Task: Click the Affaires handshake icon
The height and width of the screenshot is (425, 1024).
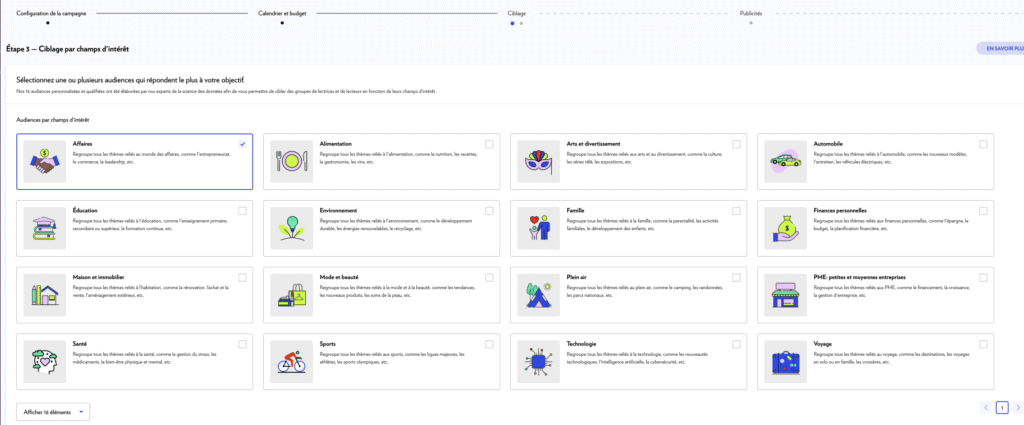Action: [x=44, y=161]
